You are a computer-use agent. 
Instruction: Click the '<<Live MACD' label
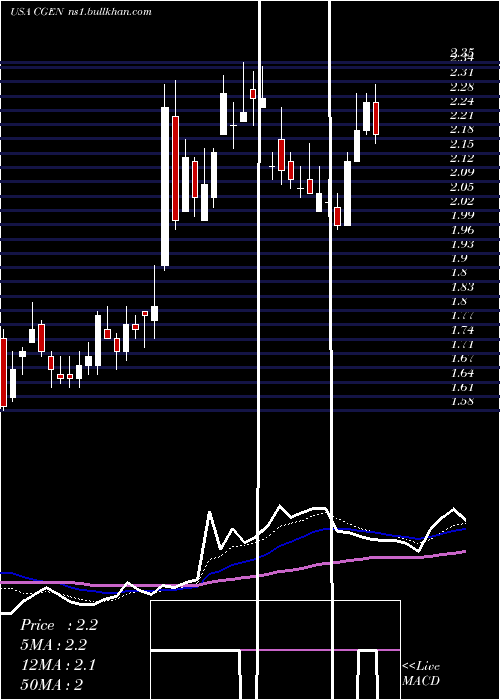pos(421,674)
